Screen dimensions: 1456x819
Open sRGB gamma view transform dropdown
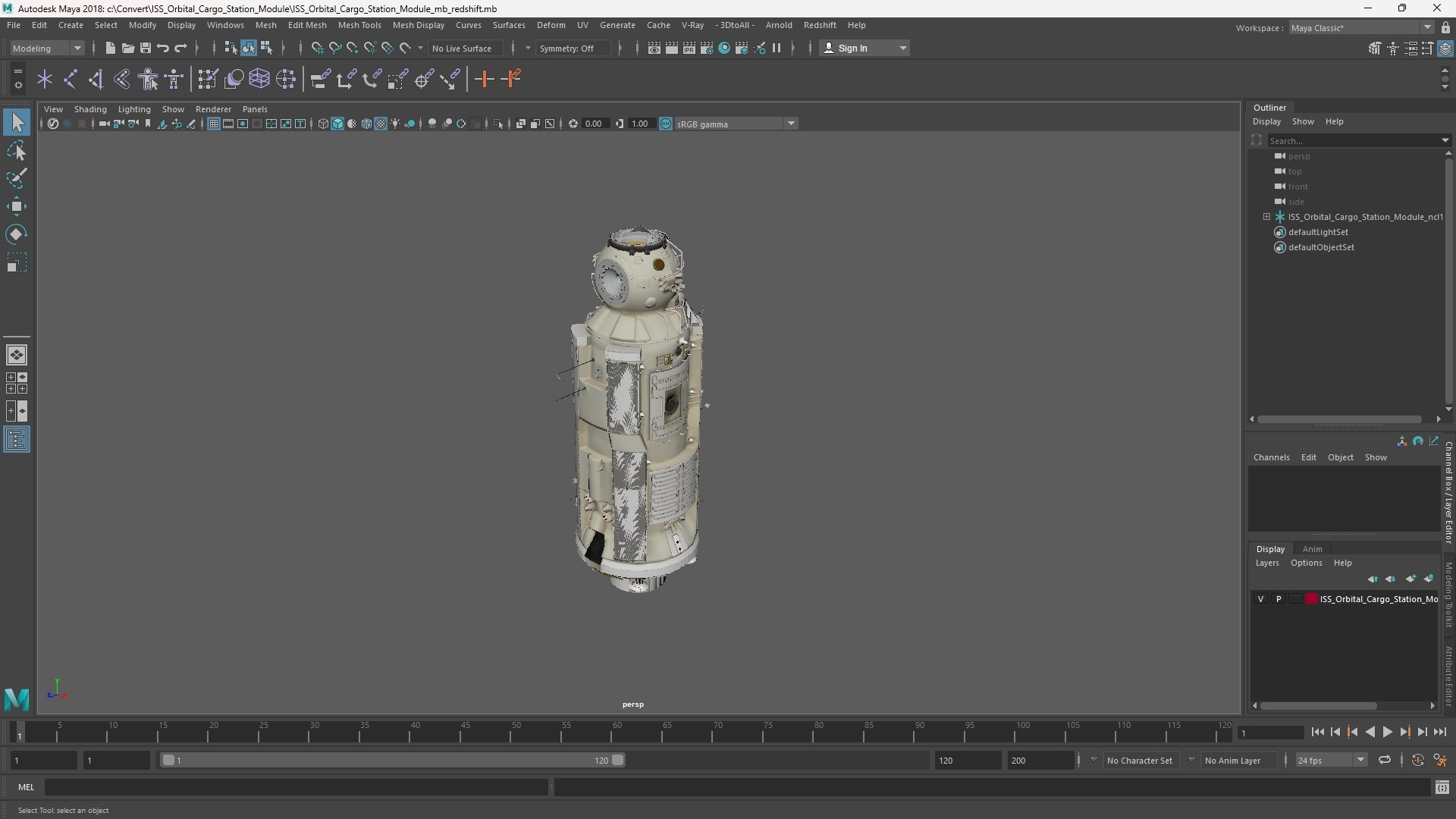point(736,124)
